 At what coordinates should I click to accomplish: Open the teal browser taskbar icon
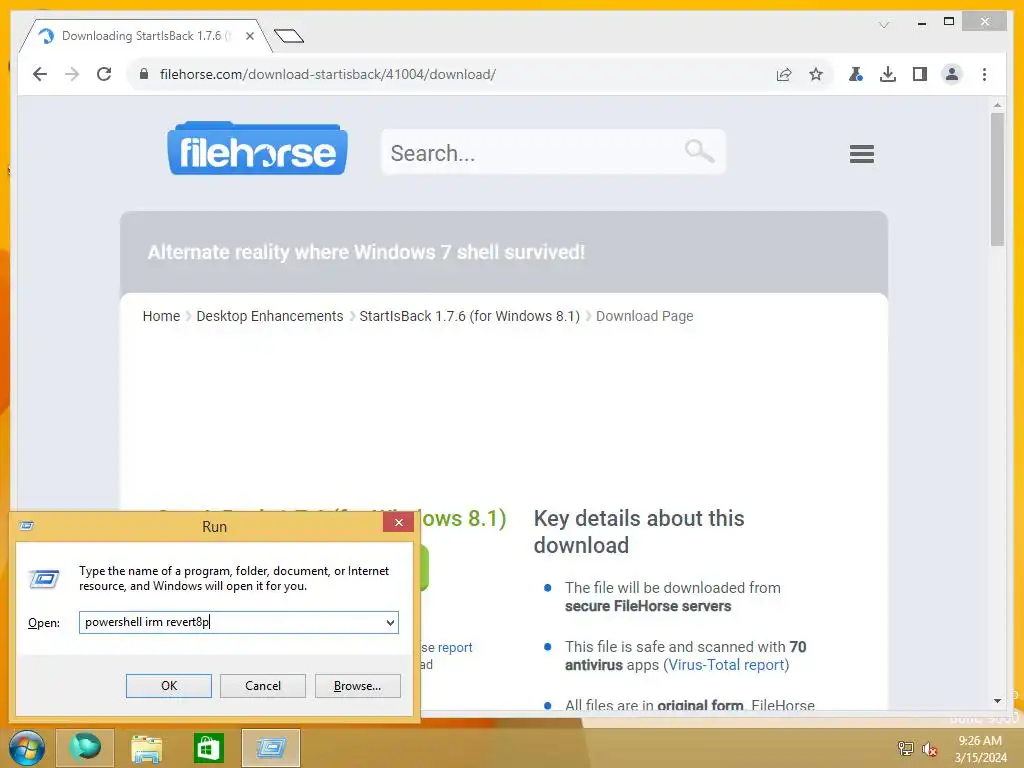pyautogui.click(x=85, y=748)
